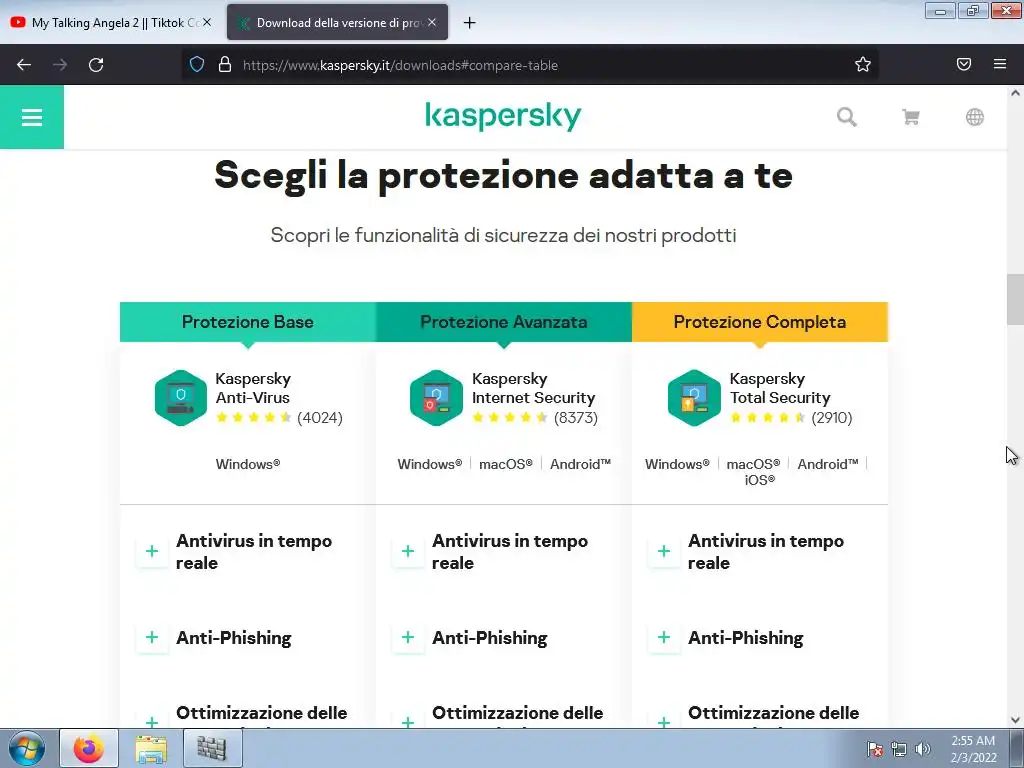The height and width of the screenshot is (768, 1024).
Task: Expand Anti-Phishing under Protezione Avanzata
Action: [408, 637]
